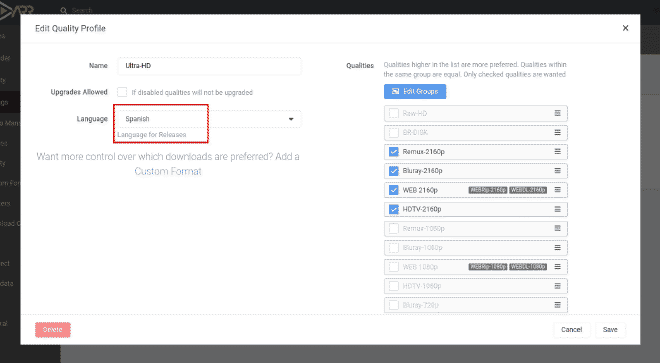Click drag handle icon for Remux-2160p row
Image resolution: width=660 pixels, height=363 pixels.
click(x=557, y=152)
